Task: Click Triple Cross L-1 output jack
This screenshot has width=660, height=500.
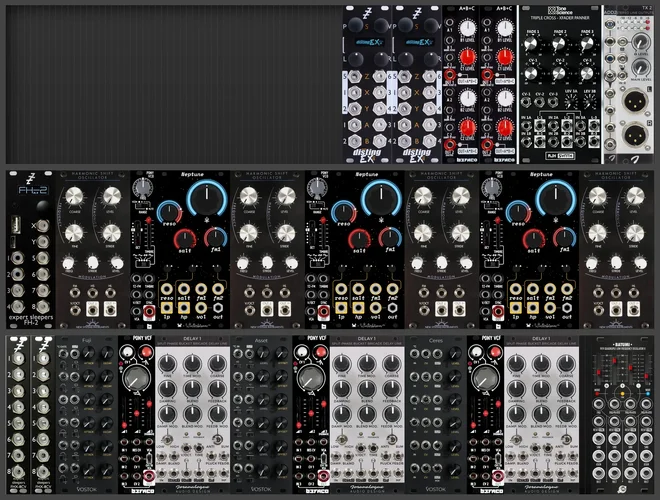Action: (540, 125)
